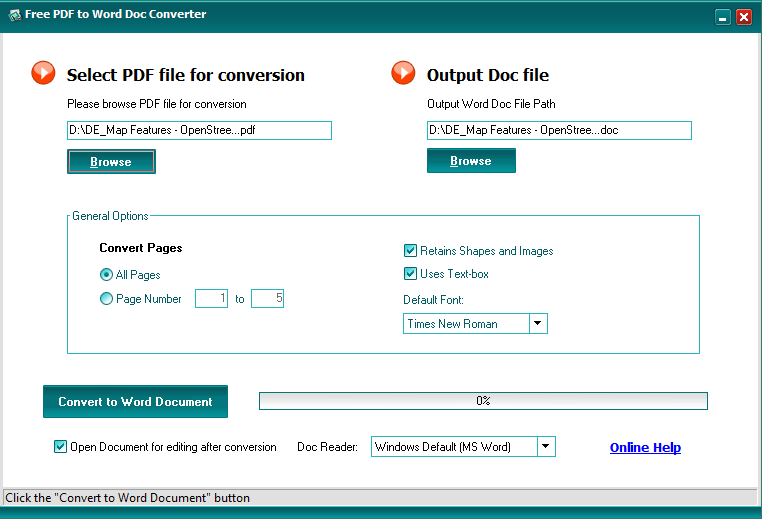Image resolution: width=762 pixels, height=519 pixels.
Task: Click the ending page number field
Action: pyautogui.click(x=267, y=299)
